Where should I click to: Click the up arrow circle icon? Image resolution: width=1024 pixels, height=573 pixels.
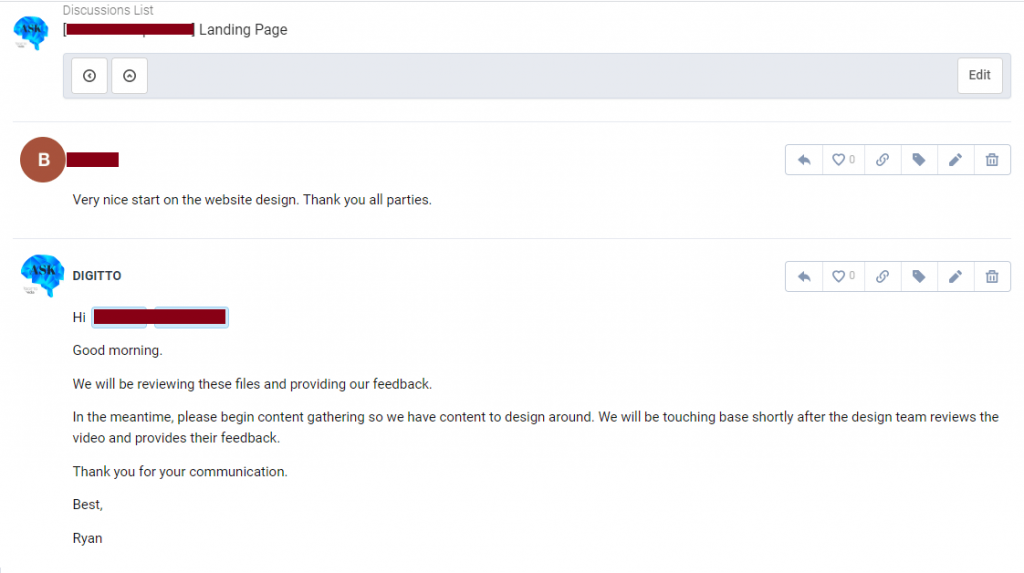tap(129, 76)
